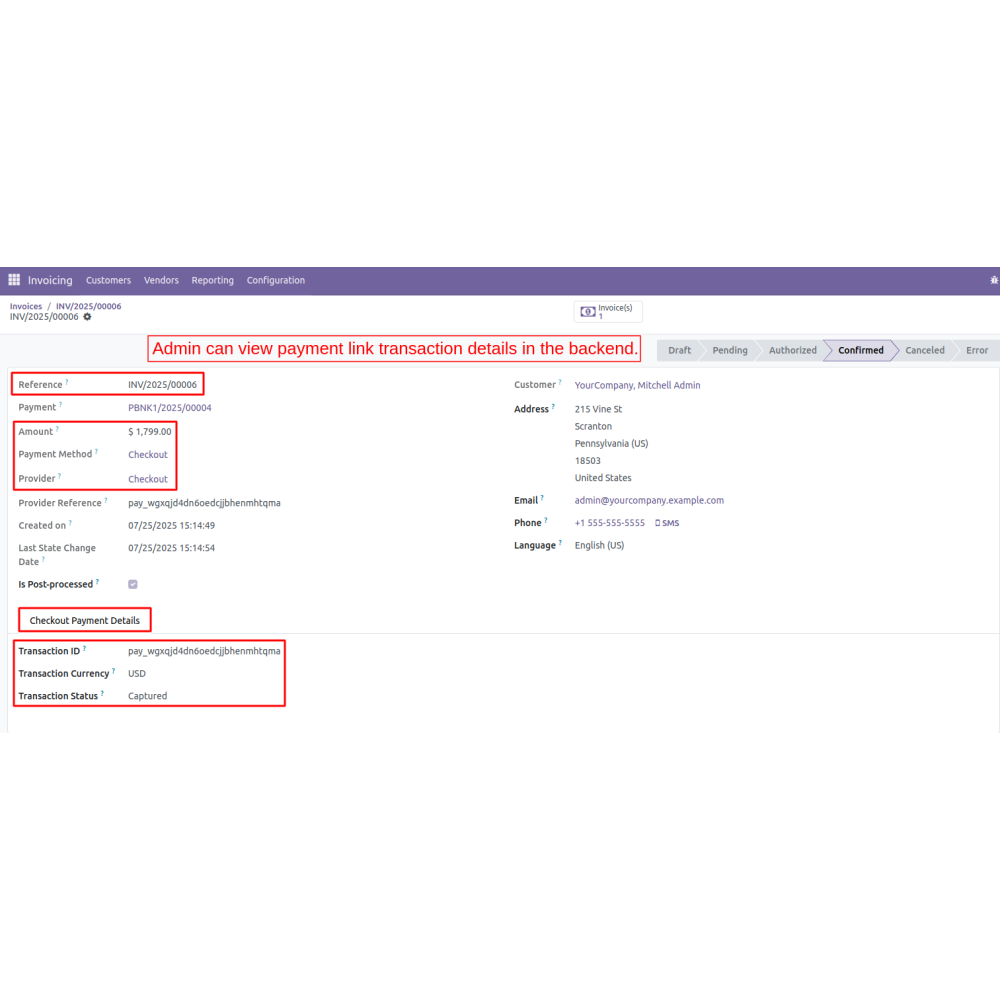Open the Reporting menu
1000x1000 pixels.
[x=212, y=280]
